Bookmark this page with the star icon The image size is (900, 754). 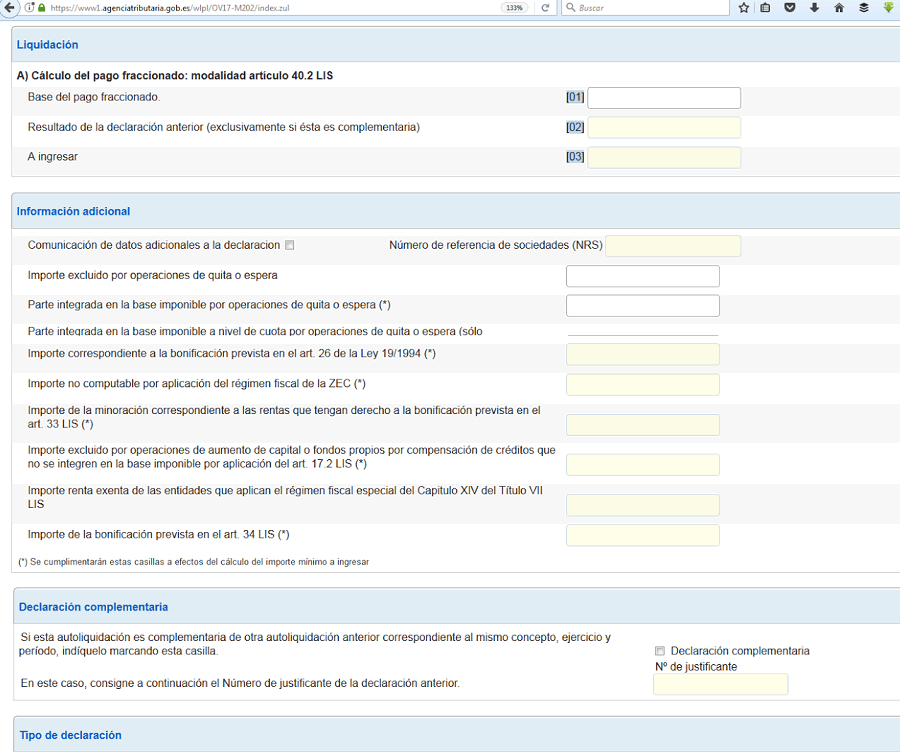point(744,7)
